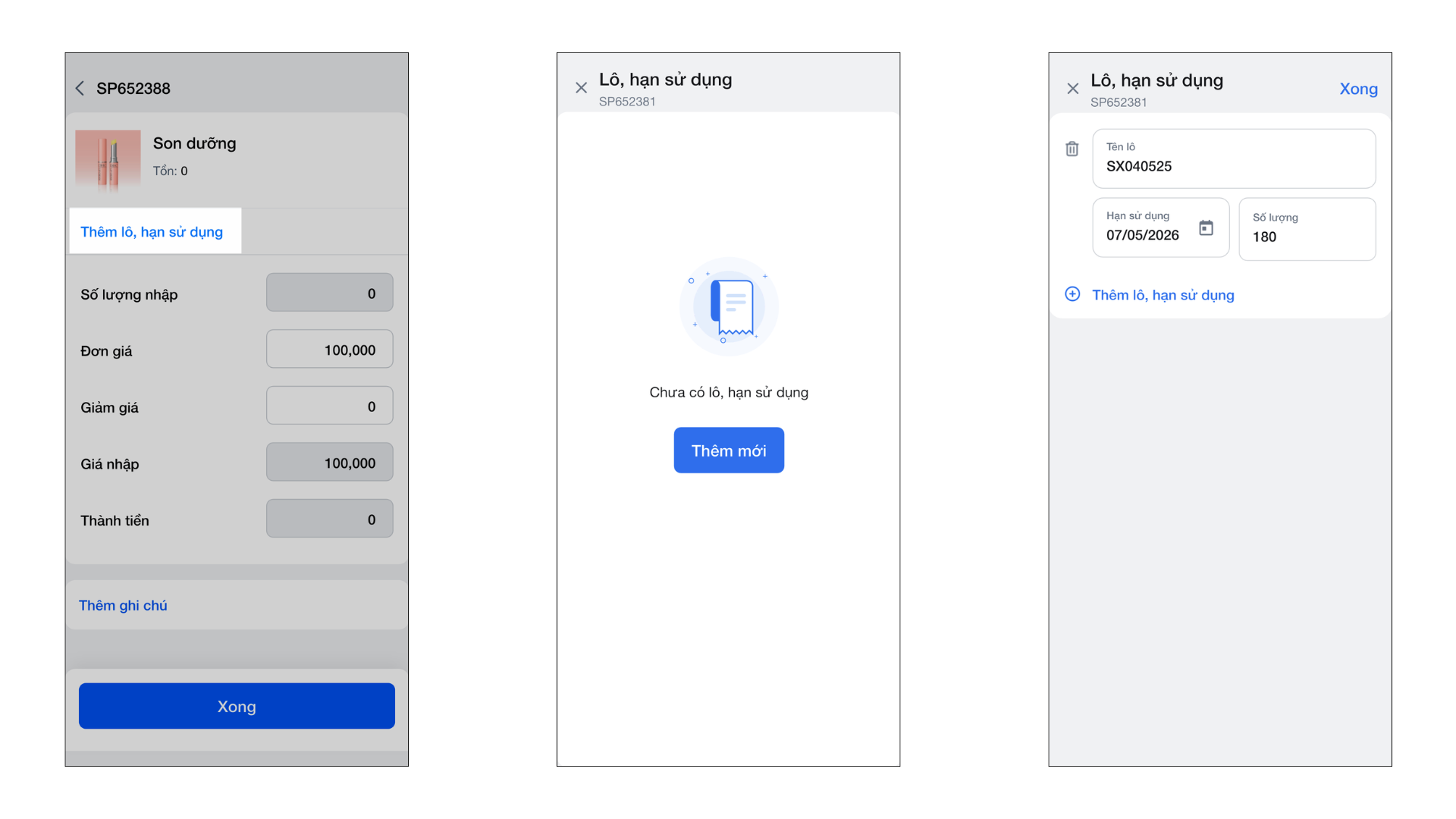Tap Xong link in top right header

point(1358,89)
